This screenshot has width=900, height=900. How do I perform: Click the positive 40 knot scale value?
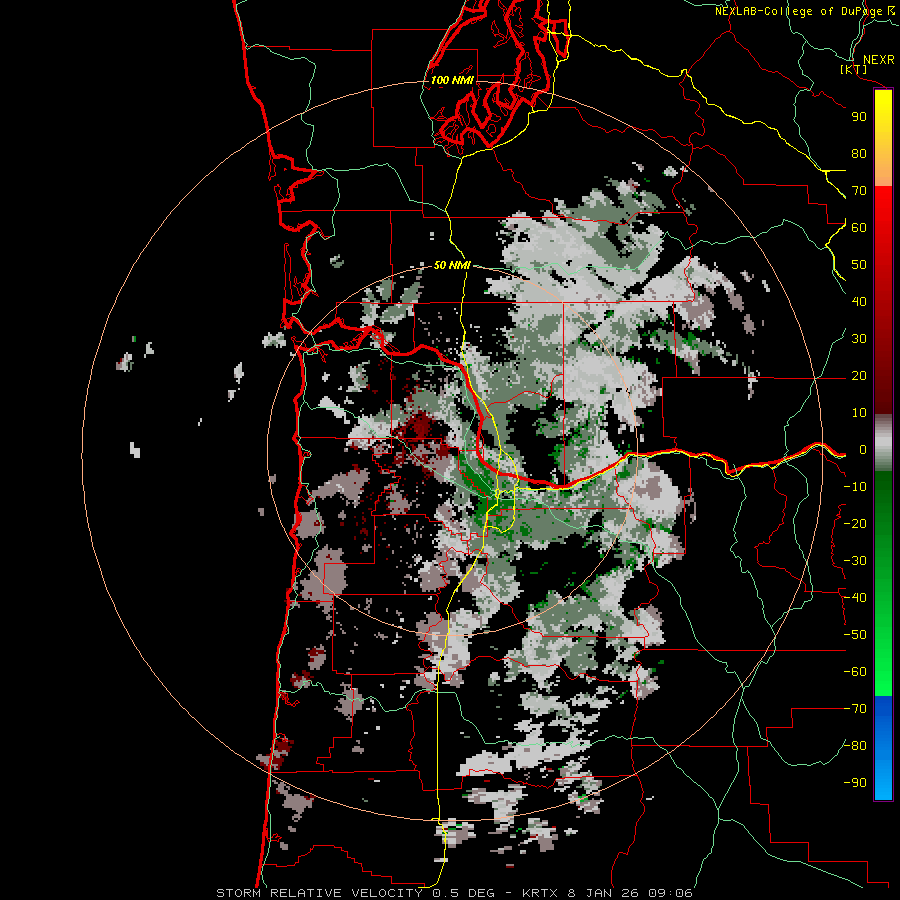(859, 301)
